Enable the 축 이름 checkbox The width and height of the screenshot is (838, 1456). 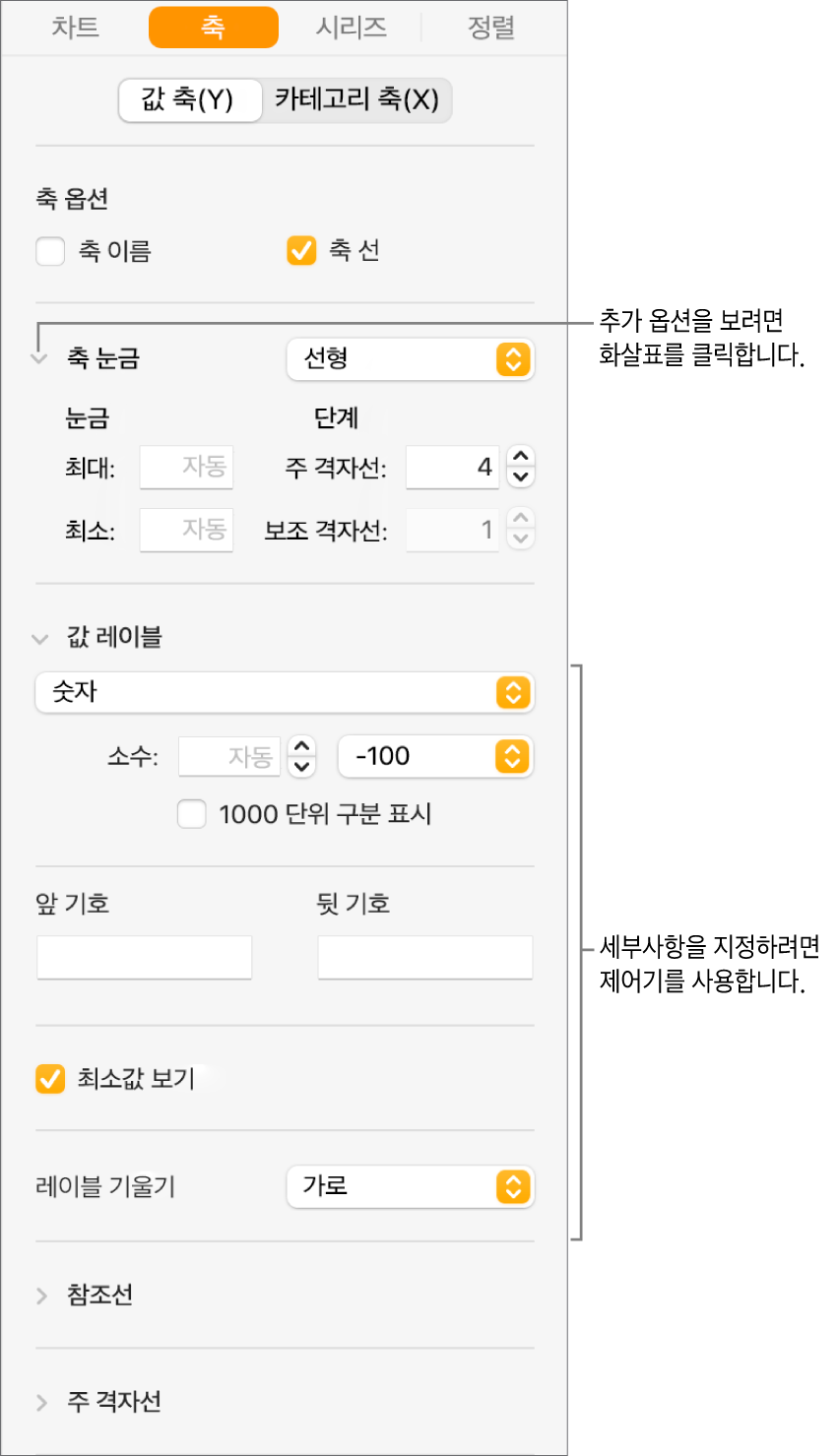coord(50,252)
